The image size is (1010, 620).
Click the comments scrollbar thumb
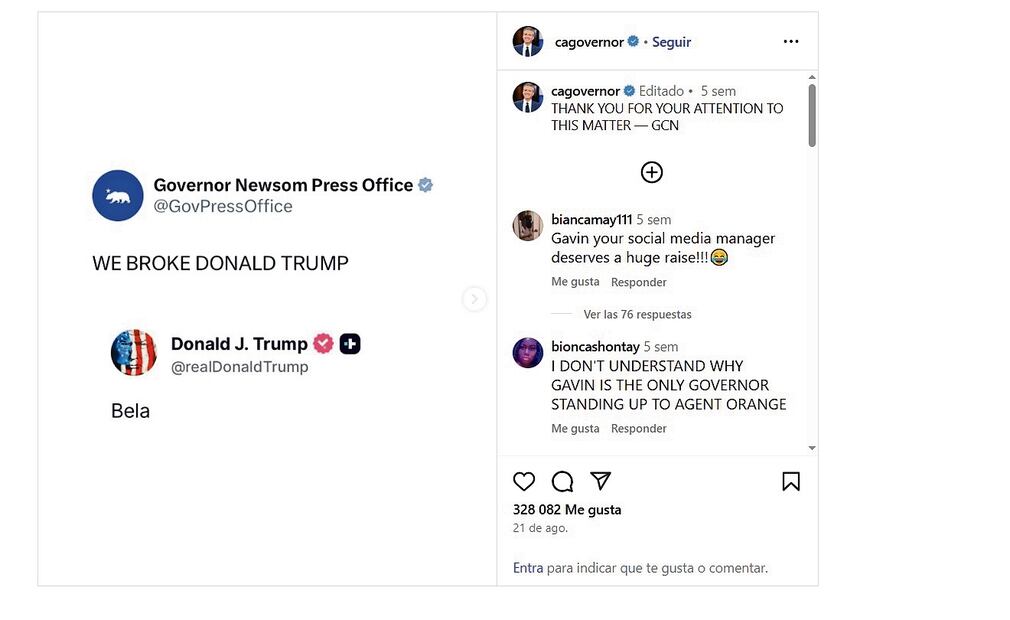click(812, 115)
